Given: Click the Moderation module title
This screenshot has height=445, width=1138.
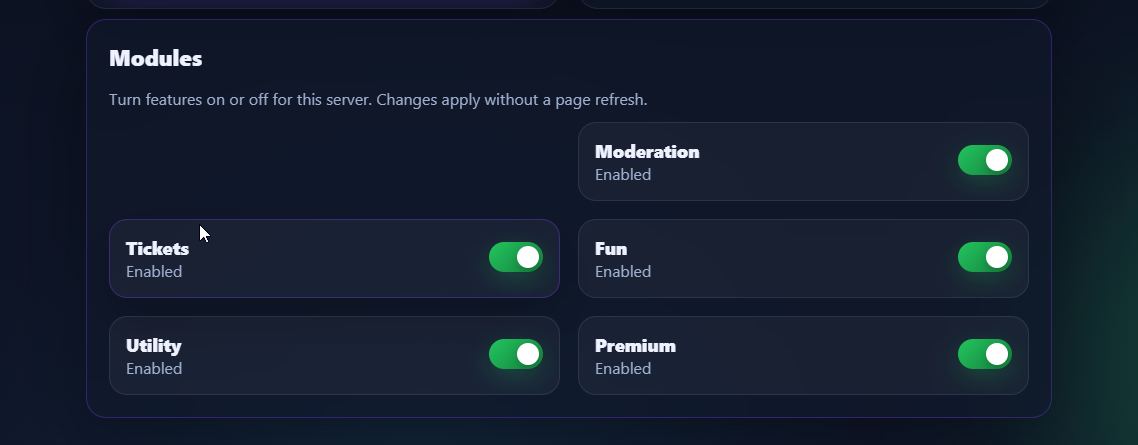Looking at the screenshot, I should tap(647, 152).
